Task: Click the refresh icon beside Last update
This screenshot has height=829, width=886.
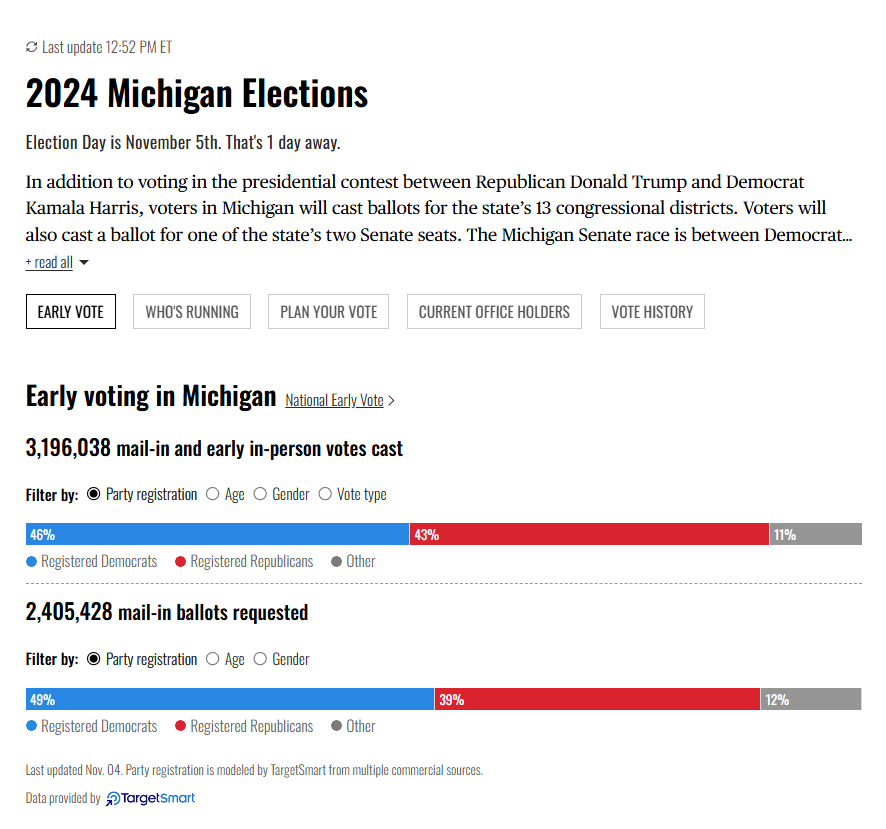Action: click(x=32, y=47)
